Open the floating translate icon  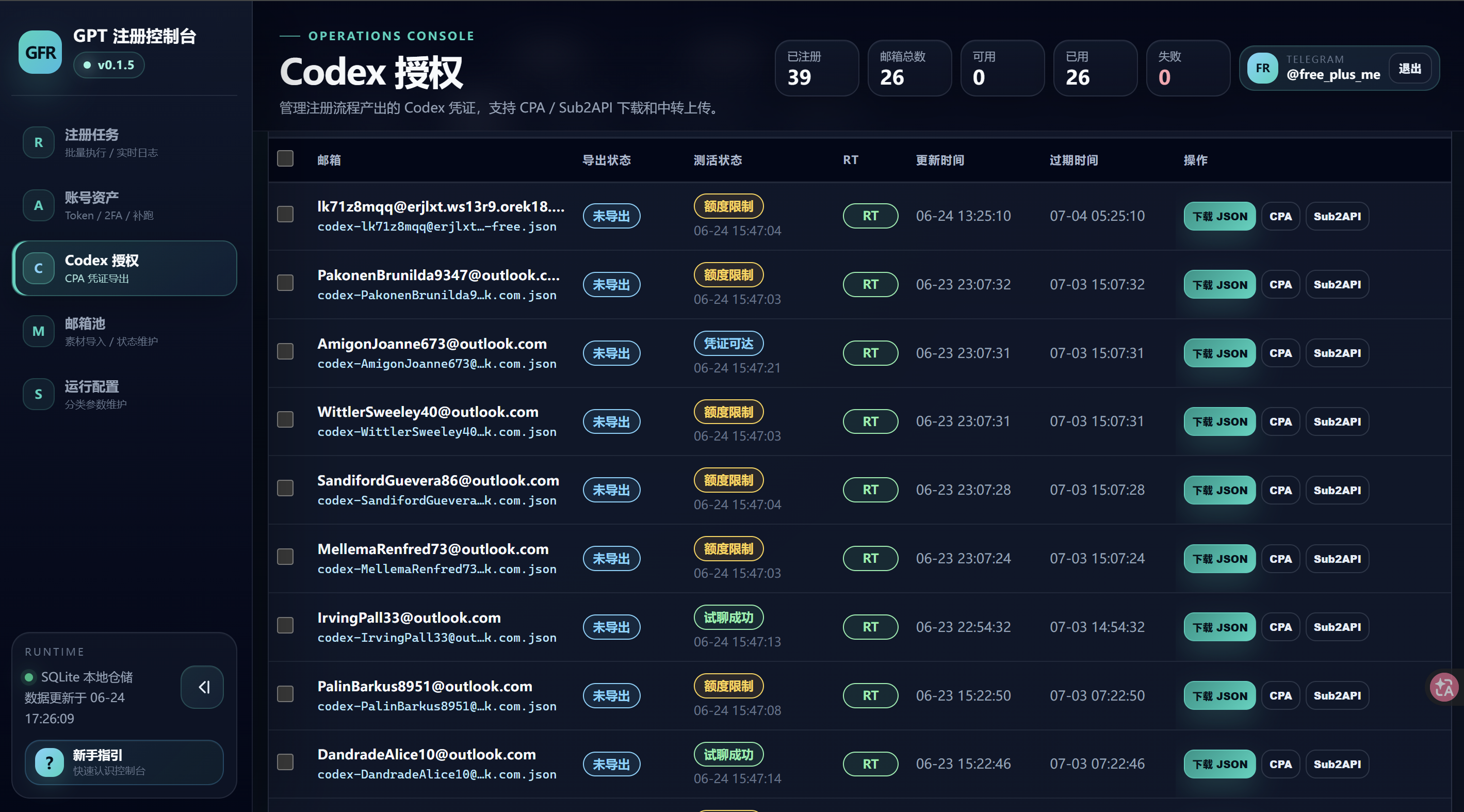(x=1444, y=688)
